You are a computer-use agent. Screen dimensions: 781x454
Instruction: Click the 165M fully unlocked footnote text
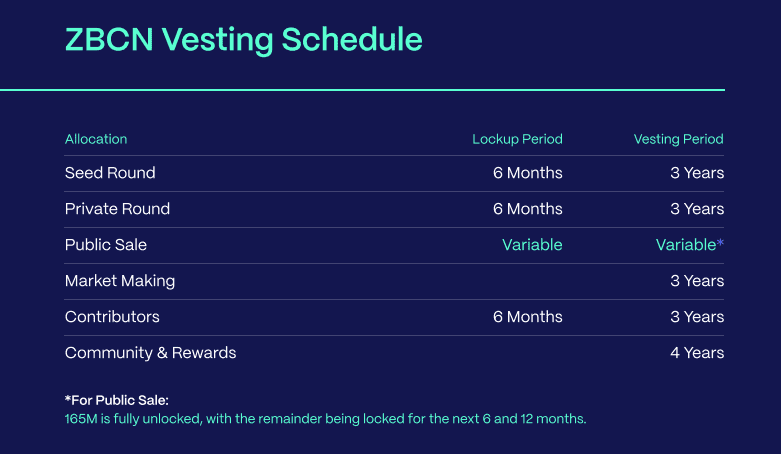point(325,418)
